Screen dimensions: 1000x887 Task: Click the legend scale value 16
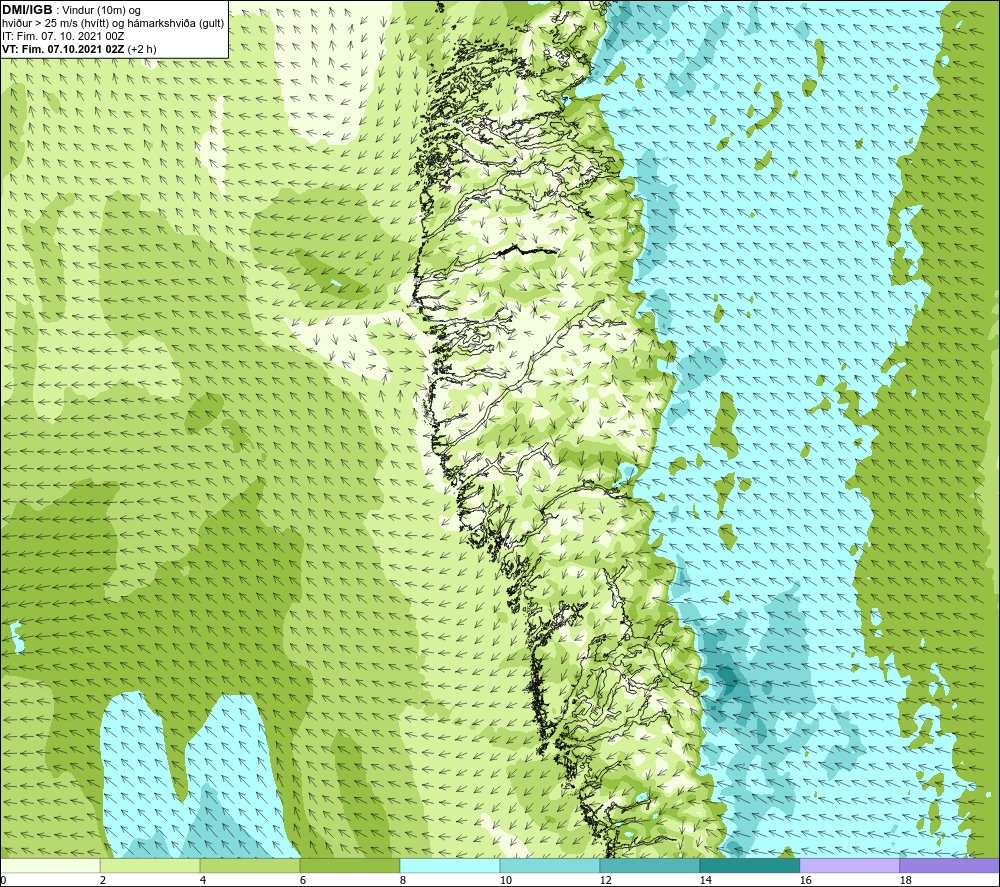click(x=805, y=880)
